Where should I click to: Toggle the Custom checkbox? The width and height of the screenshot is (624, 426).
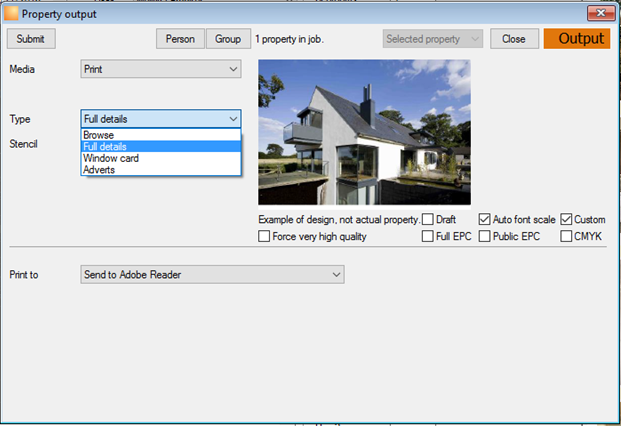click(566, 219)
